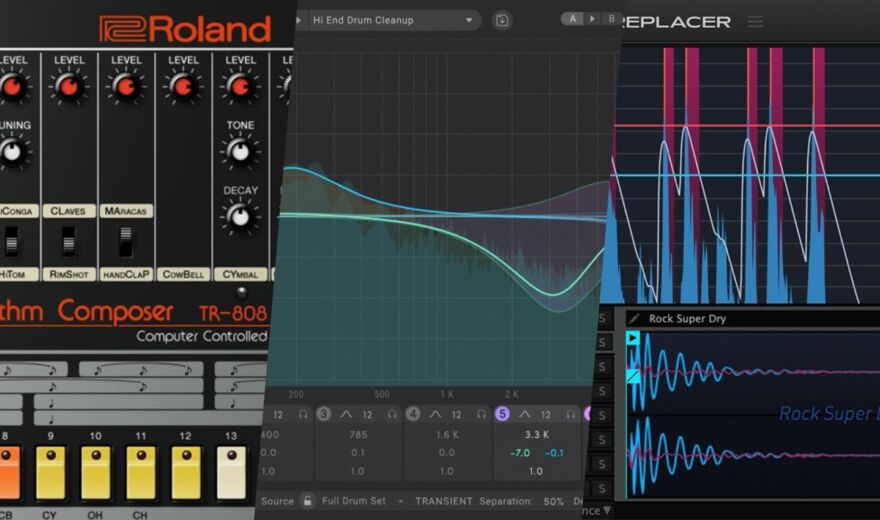Click the upper Rock Super Dry waveform
Image resolution: width=880 pixels, height=520 pixels.
(x=754, y=370)
